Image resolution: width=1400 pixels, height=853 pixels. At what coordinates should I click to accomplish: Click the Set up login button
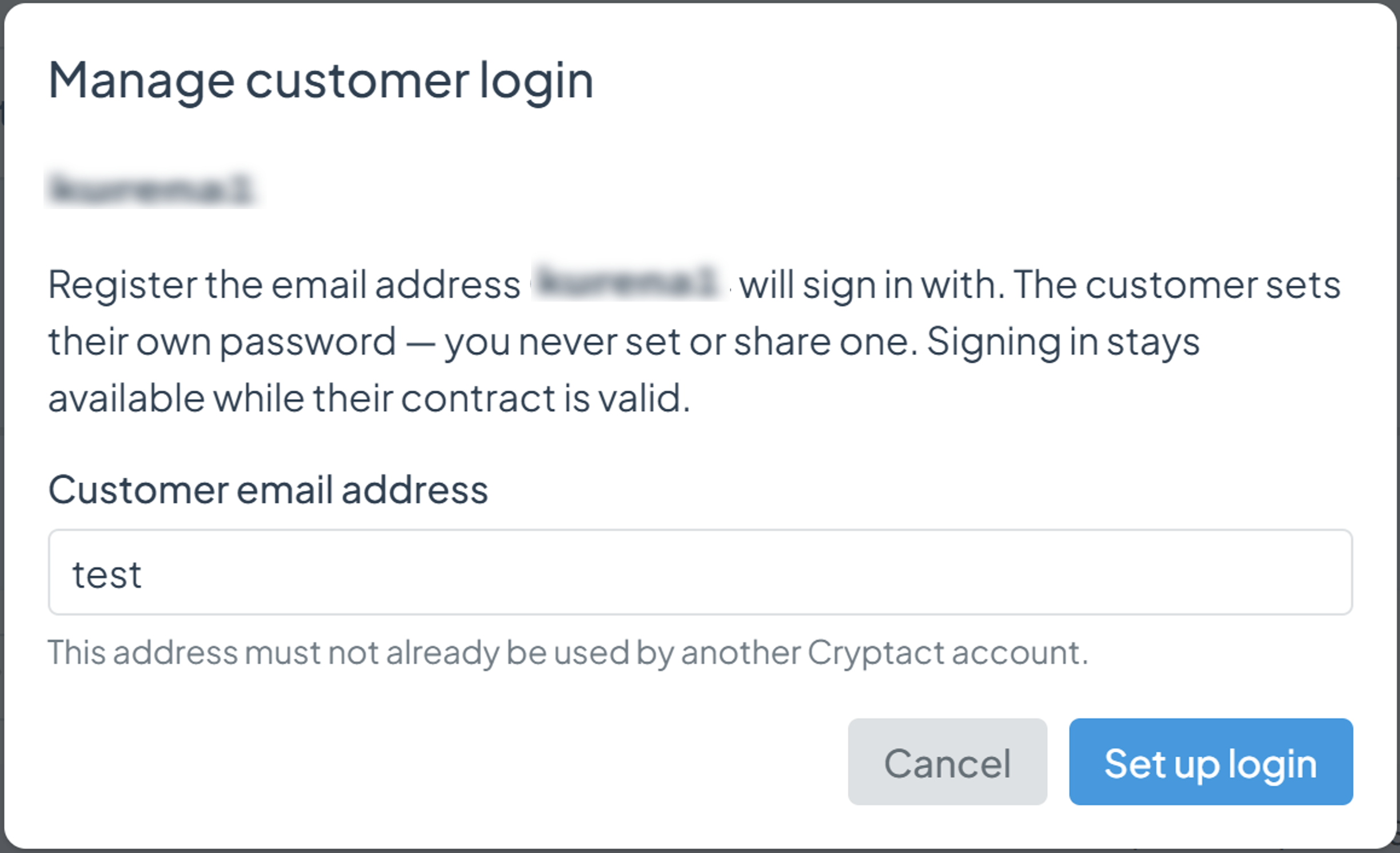pyautogui.click(x=1211, y=762)
